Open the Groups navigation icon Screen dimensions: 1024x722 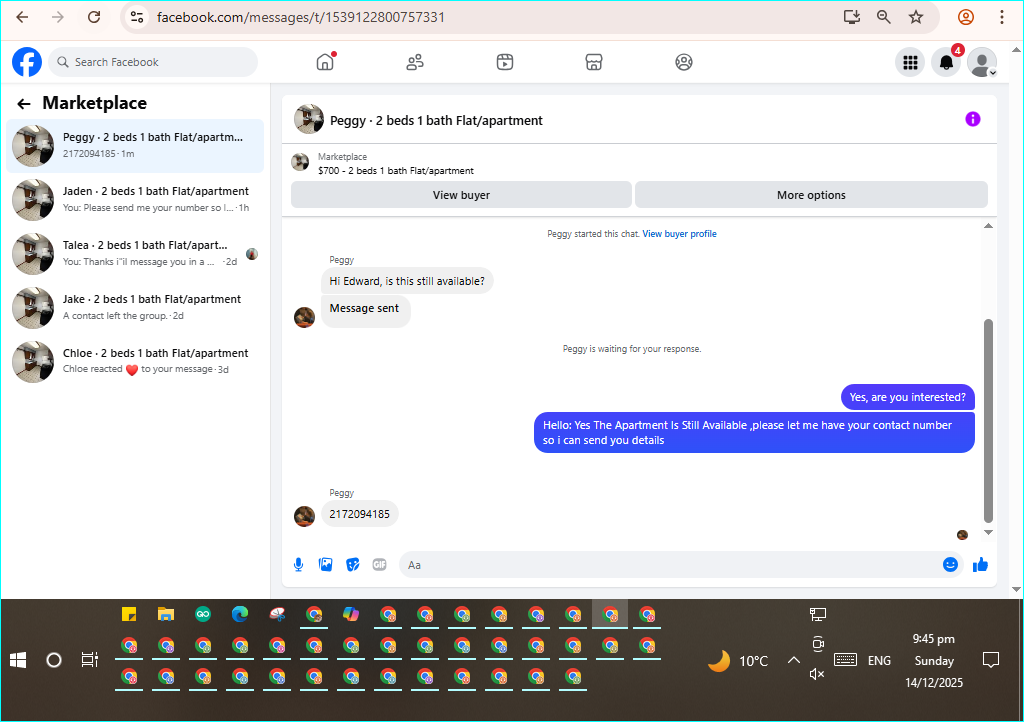[x=684, y=62]
